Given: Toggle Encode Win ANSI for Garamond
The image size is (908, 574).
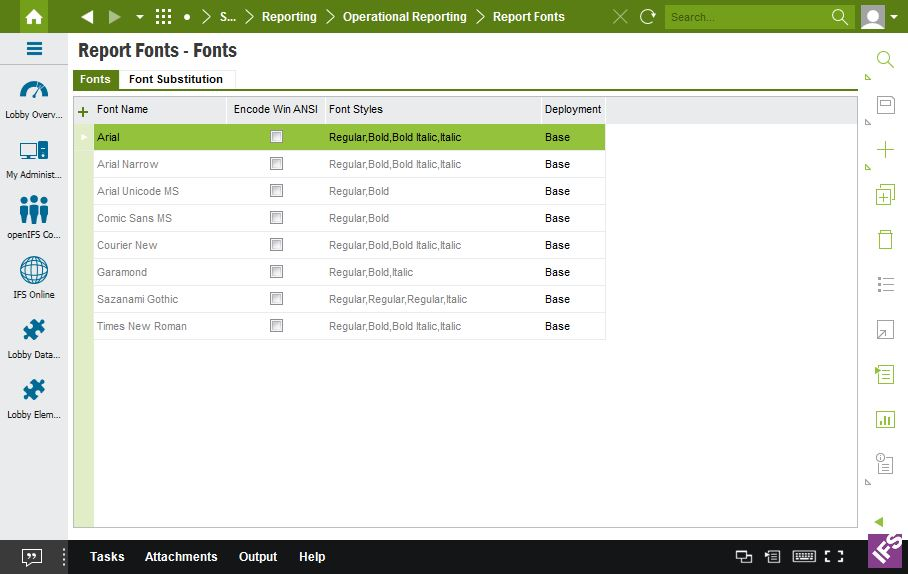Looking at the screenshot, I should (x=276, y=272).
